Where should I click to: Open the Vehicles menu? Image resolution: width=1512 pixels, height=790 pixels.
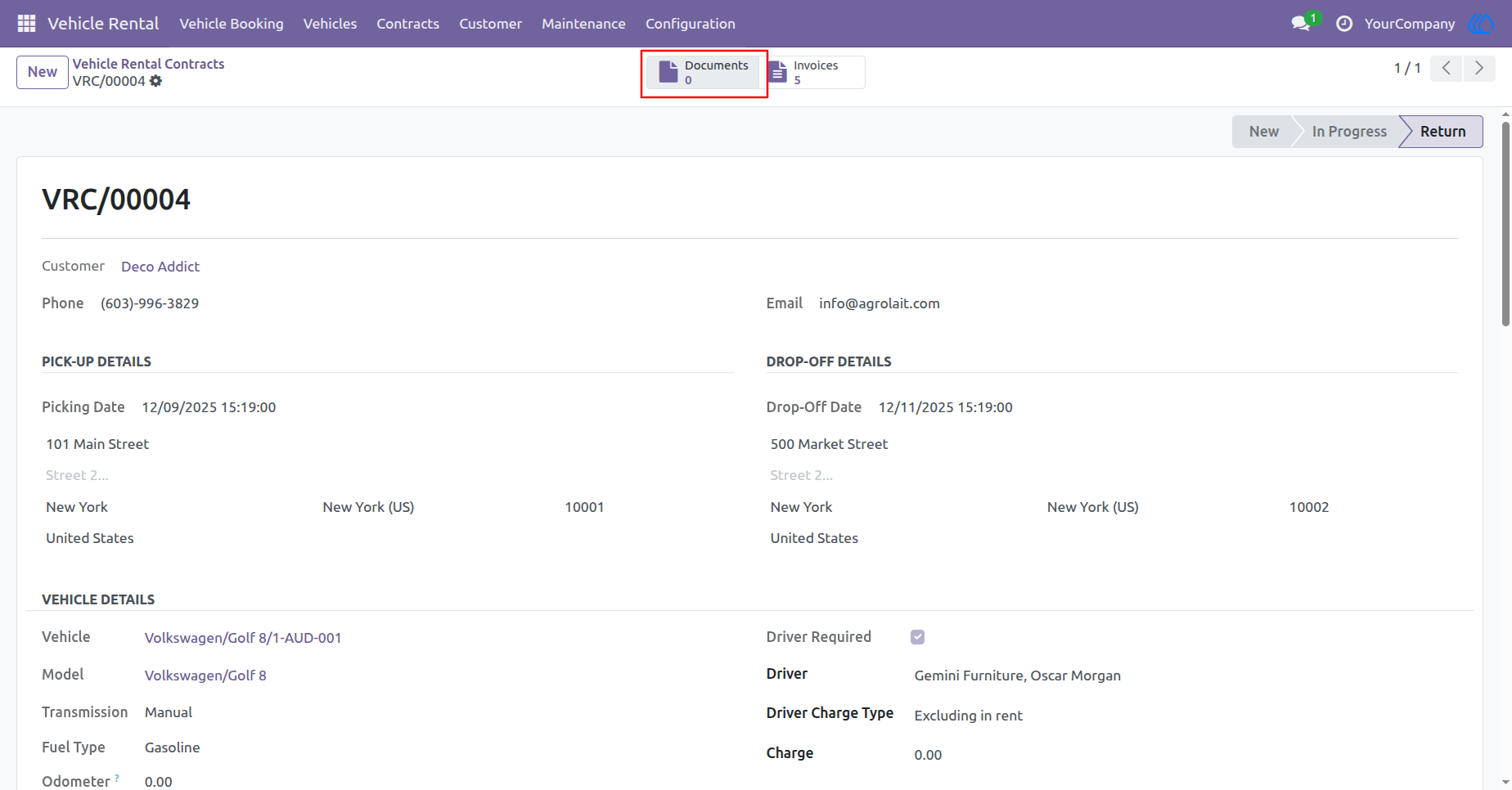click(330, 24)
